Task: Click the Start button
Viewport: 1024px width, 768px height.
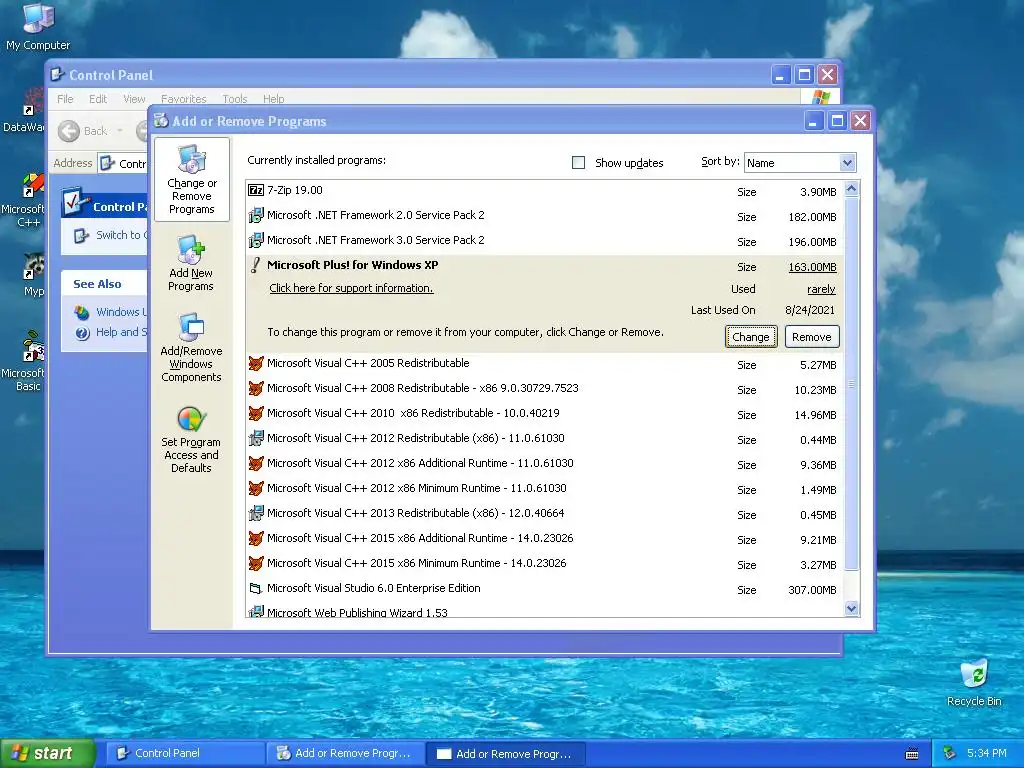Action: (x=47, y=754)
